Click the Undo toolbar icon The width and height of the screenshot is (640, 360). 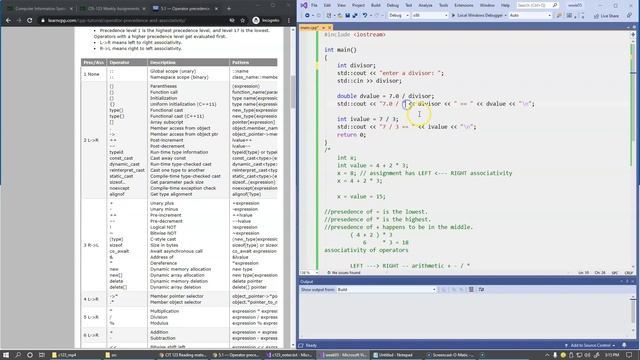365,16
